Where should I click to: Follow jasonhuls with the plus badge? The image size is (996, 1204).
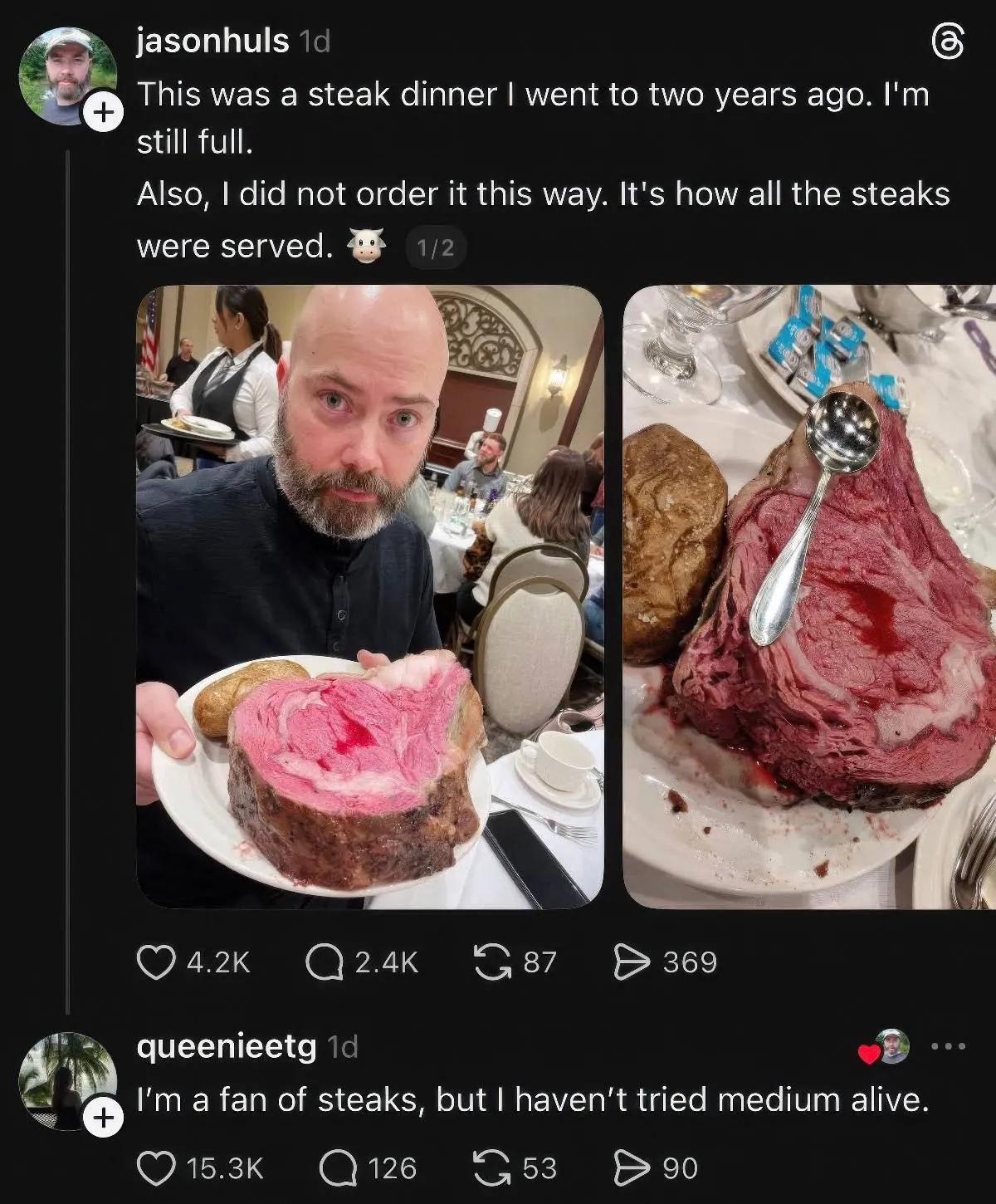tap(104, 113)
